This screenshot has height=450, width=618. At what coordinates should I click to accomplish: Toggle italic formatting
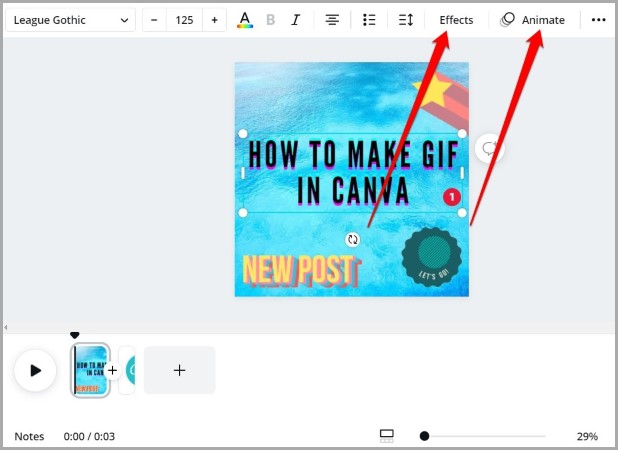click(x=296, y=20)
